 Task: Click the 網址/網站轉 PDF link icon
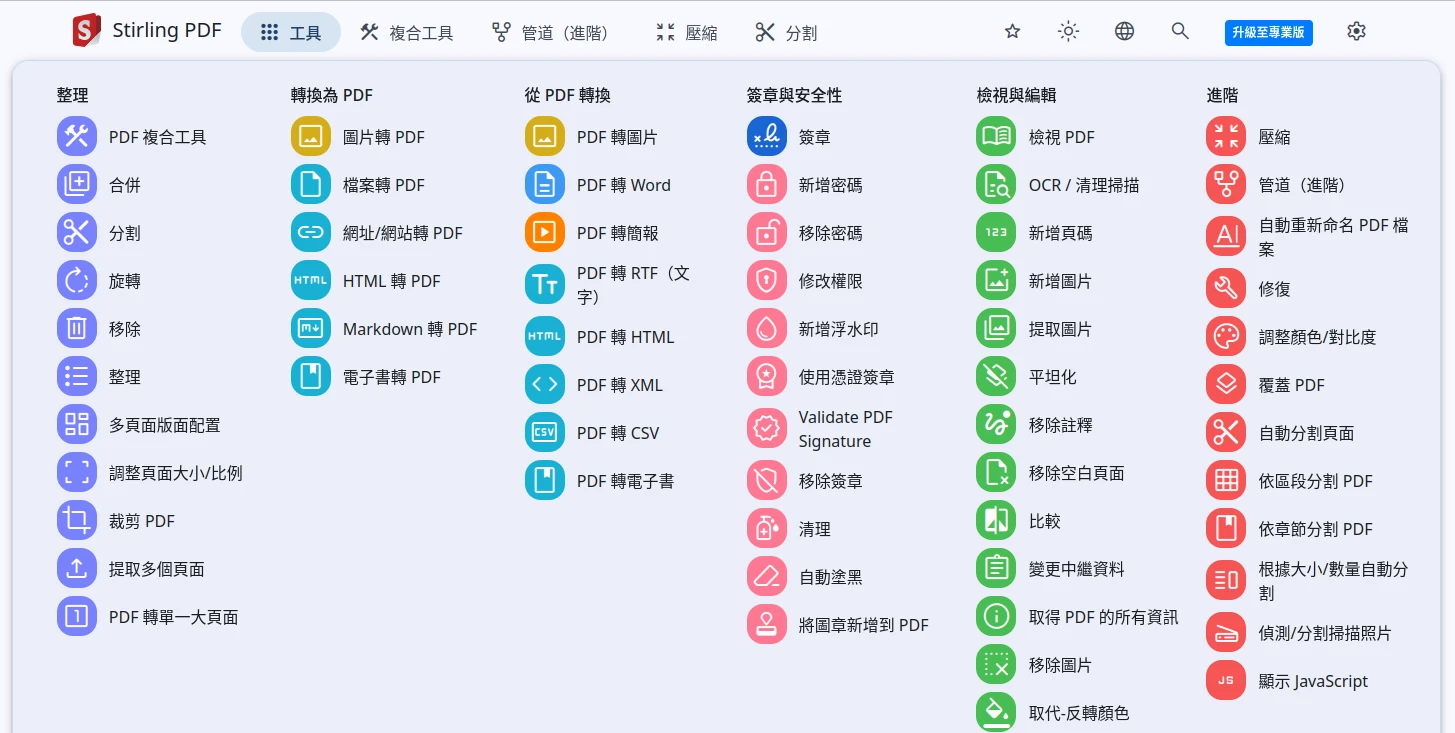(x=311, y=232)
